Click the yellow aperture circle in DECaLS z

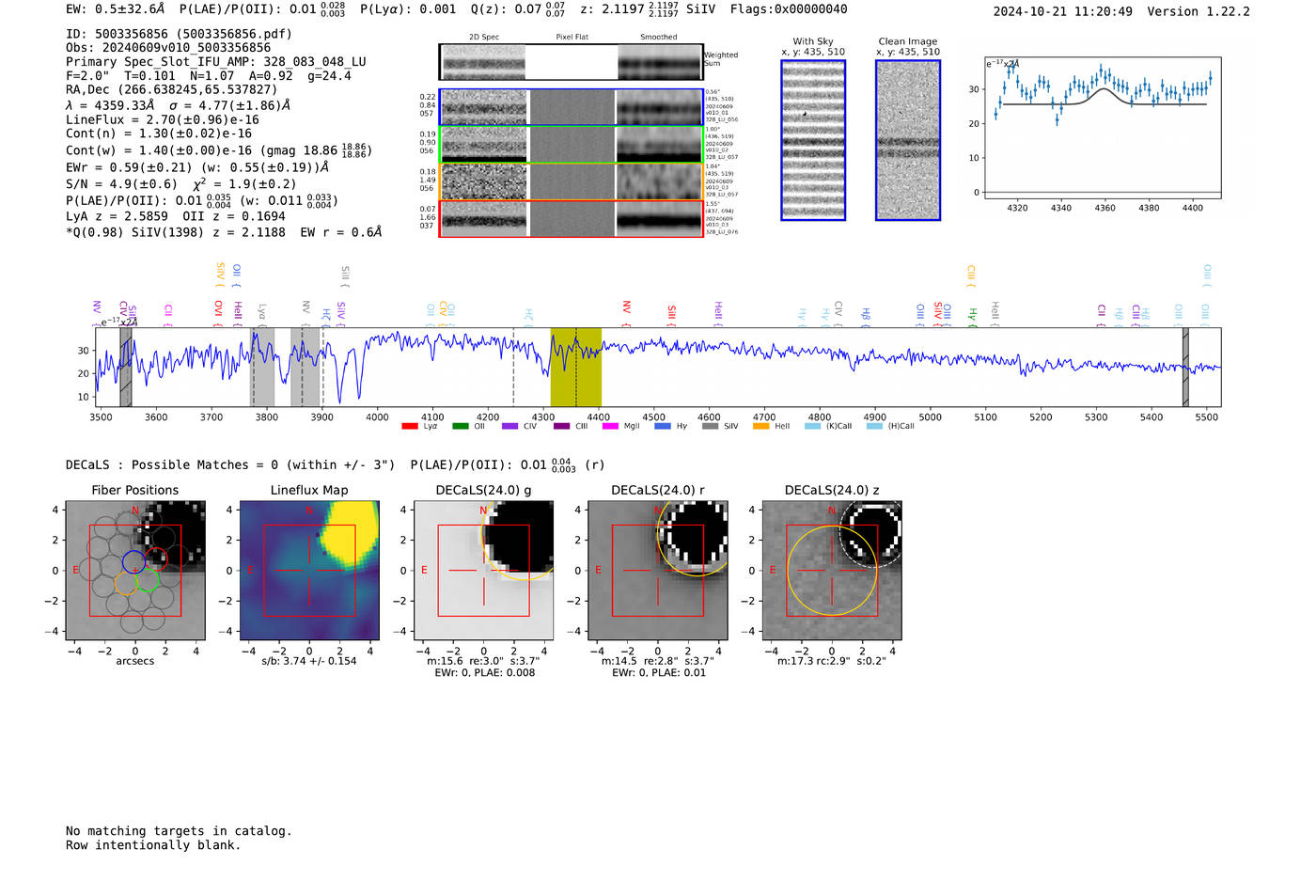point(832,571)
